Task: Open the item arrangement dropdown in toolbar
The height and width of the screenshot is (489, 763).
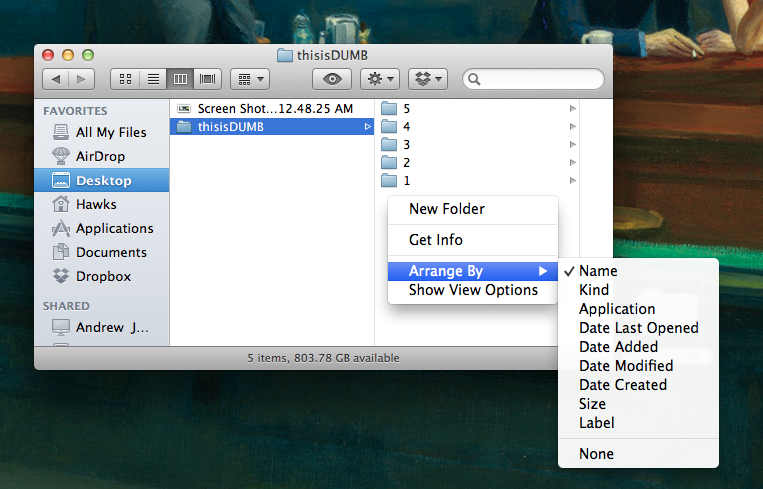Action: 250,79
